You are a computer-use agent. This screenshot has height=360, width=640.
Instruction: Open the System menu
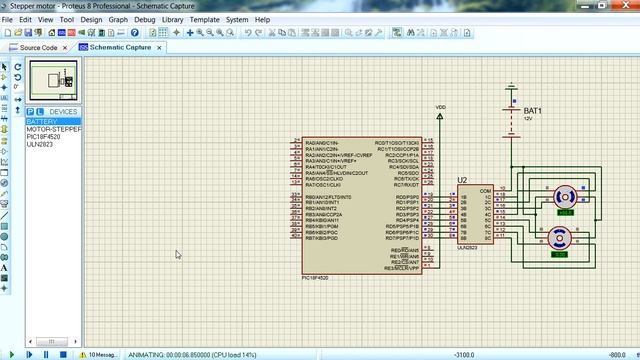tap(237, 20)
